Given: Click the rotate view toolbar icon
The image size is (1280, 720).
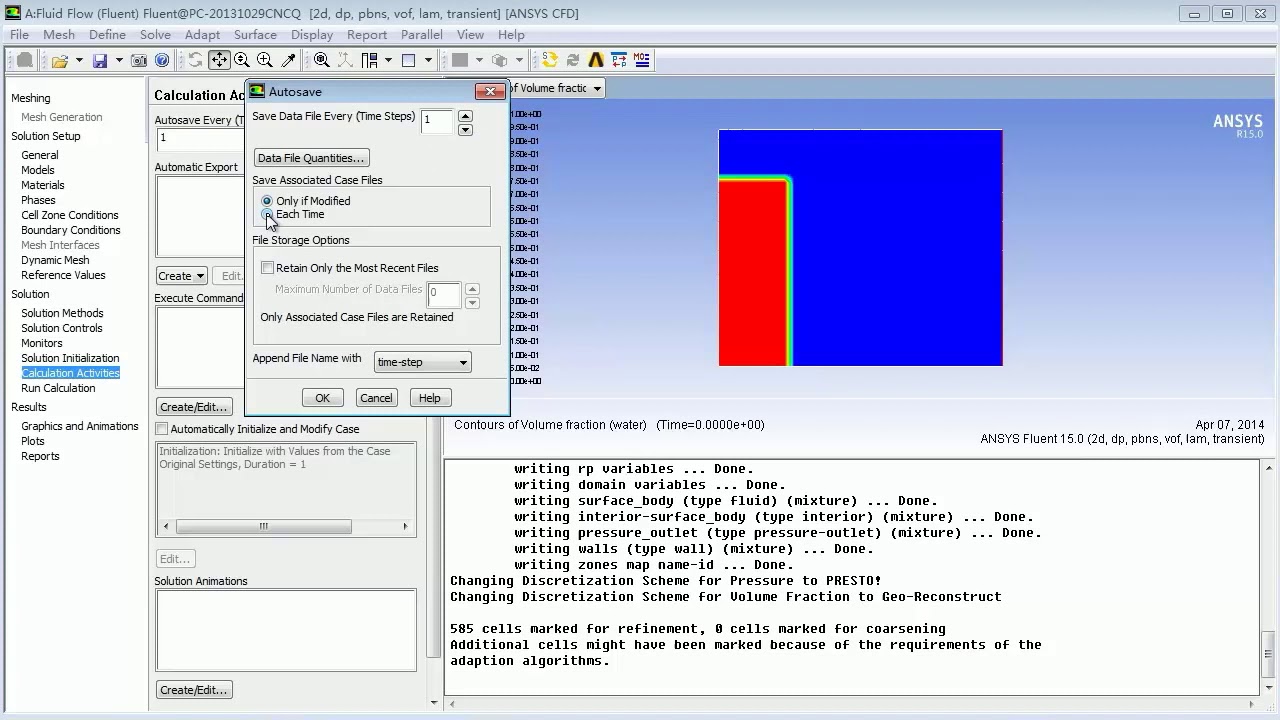Looking at the screenshot, I should (x=195, y=60).
